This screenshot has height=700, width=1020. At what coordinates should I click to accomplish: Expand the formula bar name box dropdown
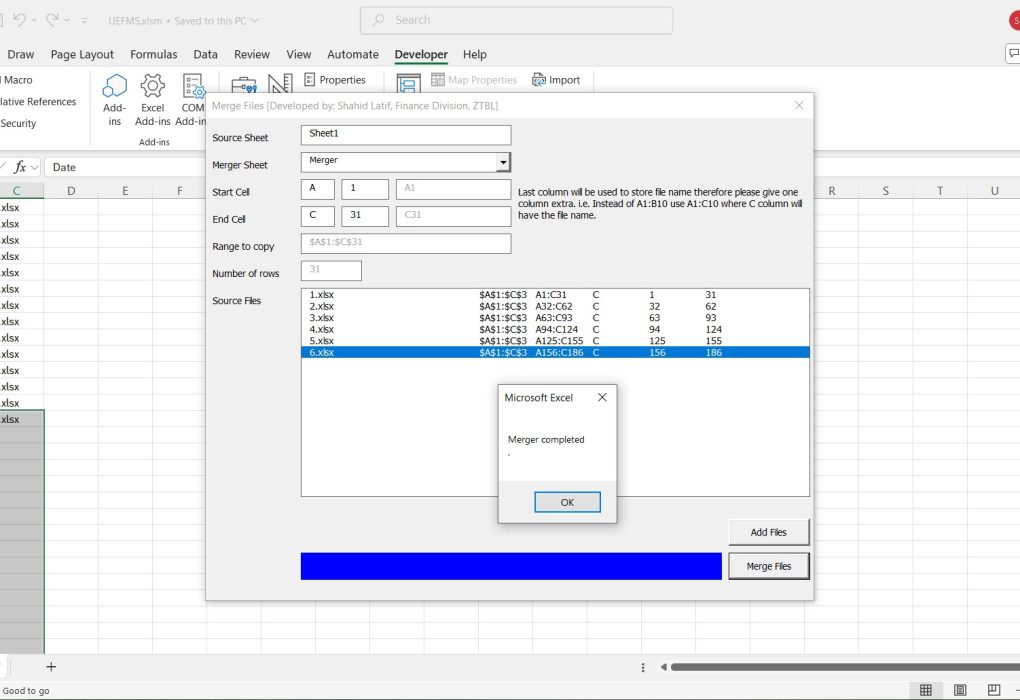pyautogui.click(x=35, y=167)
